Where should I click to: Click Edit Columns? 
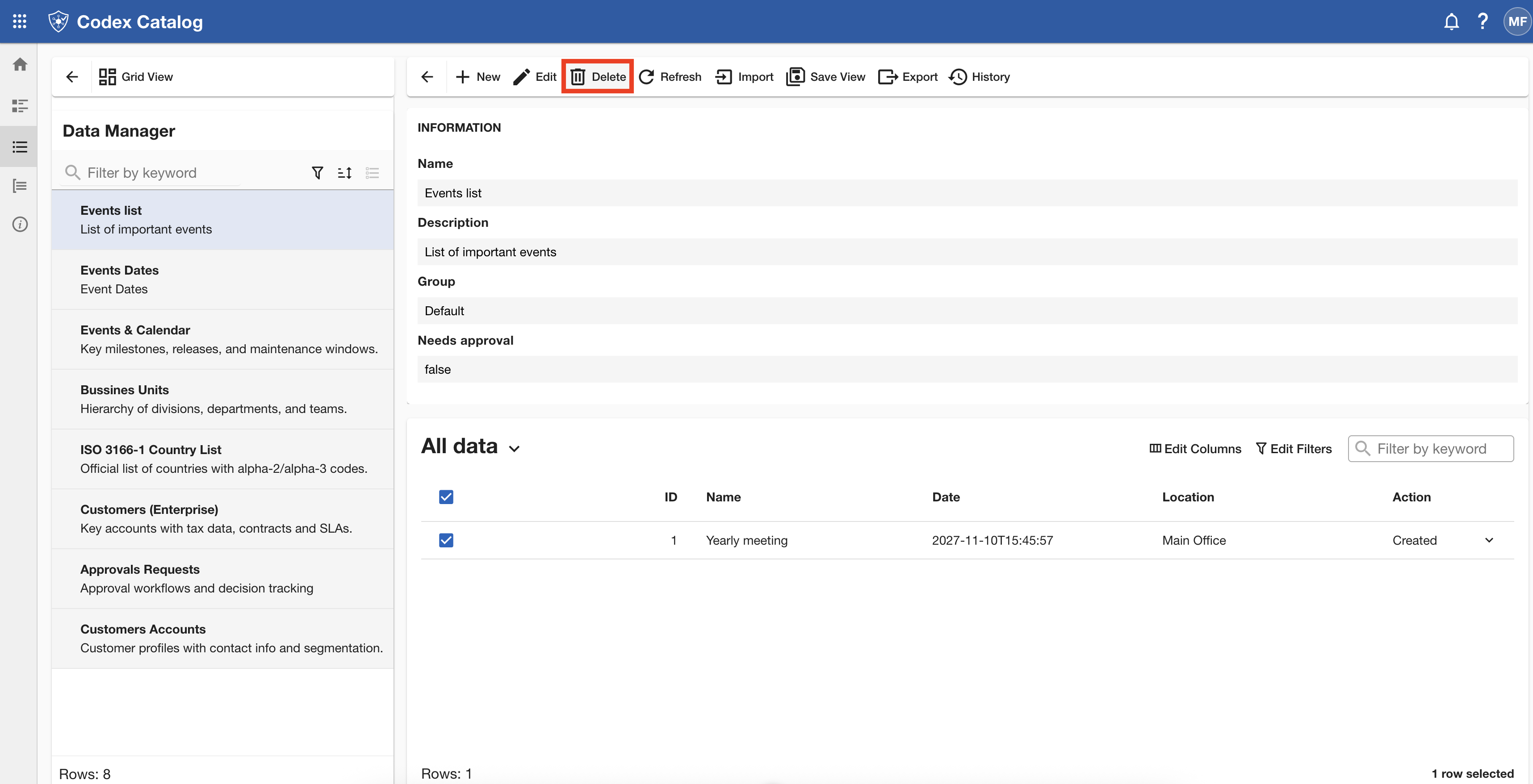[1195, 449]
